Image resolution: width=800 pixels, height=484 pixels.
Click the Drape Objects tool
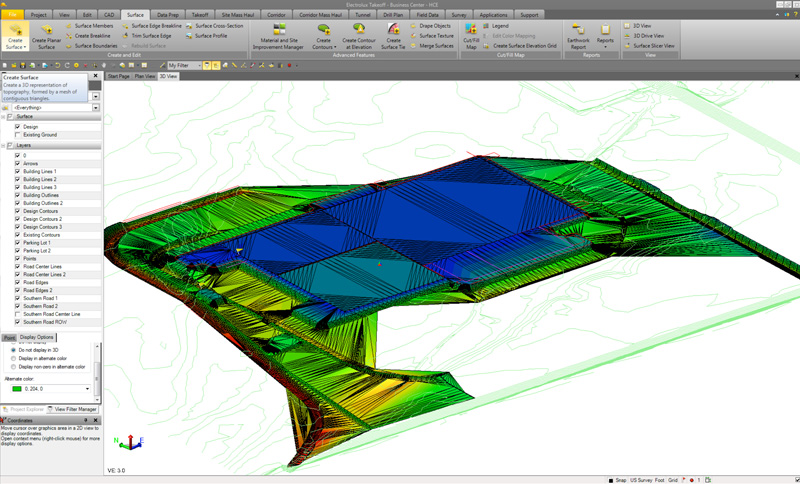pyautogui.click(x=435, y=25)
